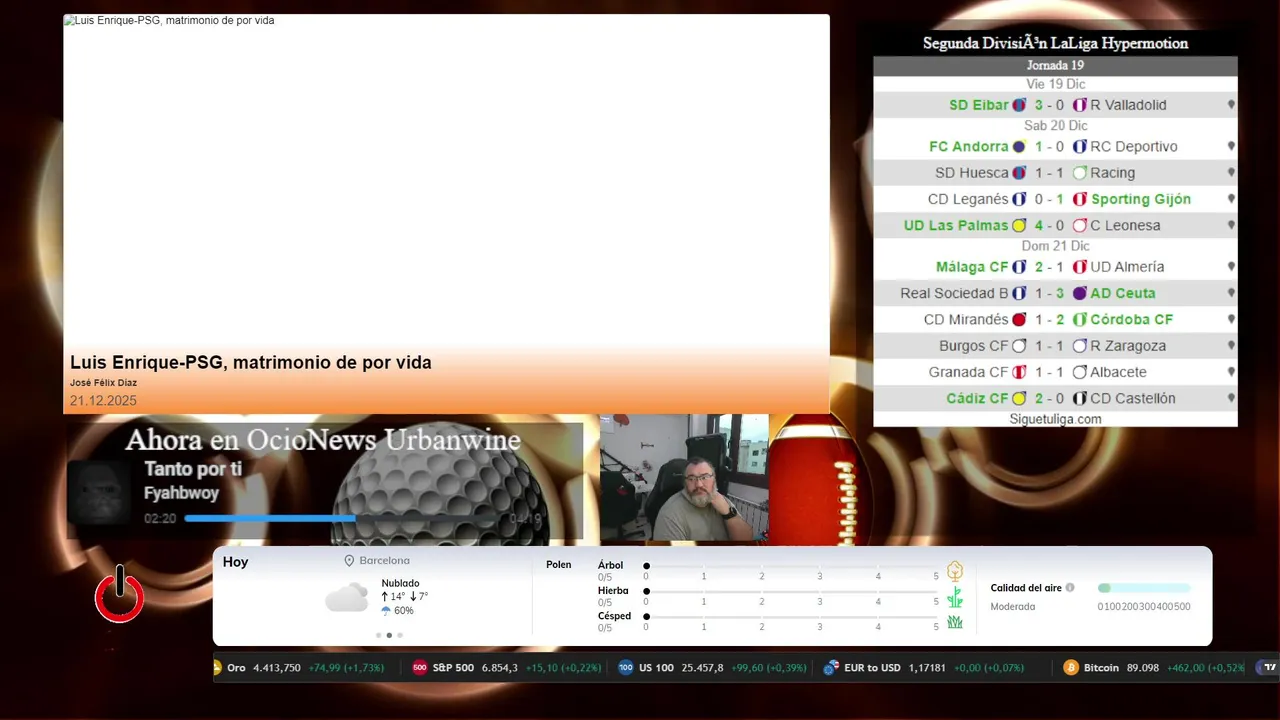1280x720 pixels.
Task: Click the Sporting Gijón team name
Action: 1141,199
